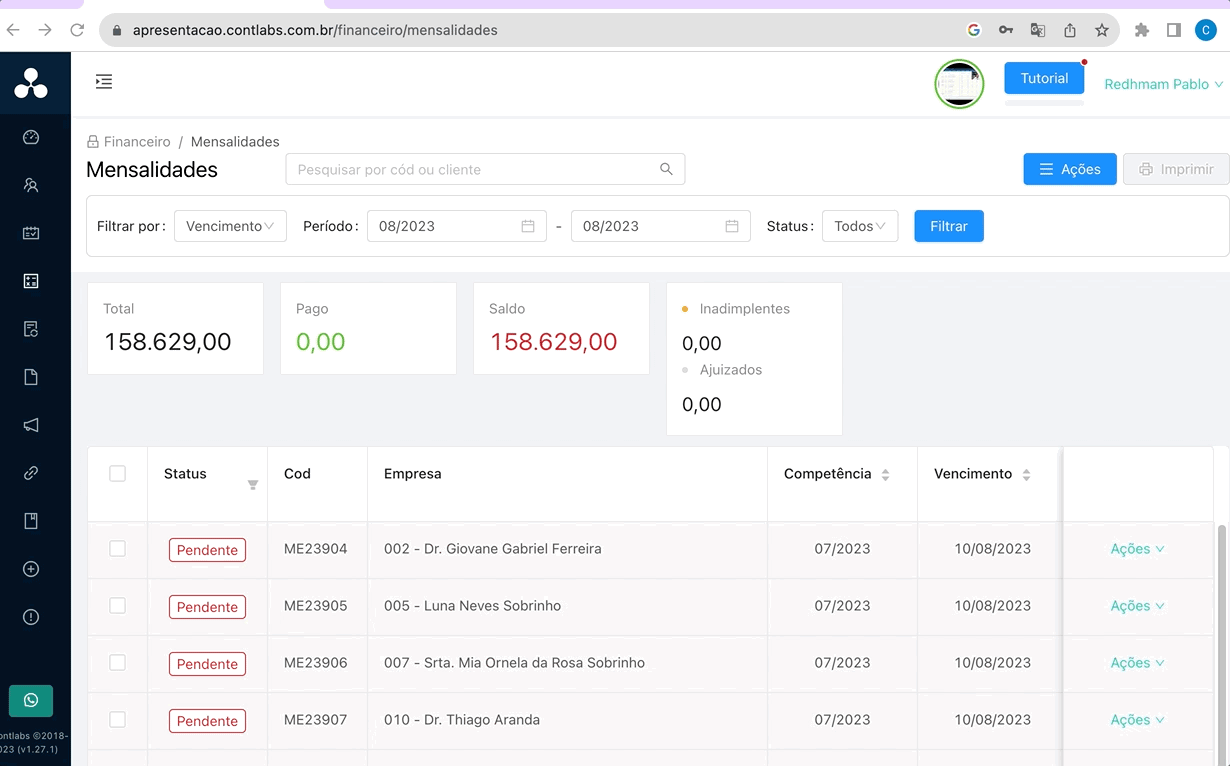Viewport: 1230px width, 766px height.
Task: Click the Tutorial button
Action: coord(1044,78)
